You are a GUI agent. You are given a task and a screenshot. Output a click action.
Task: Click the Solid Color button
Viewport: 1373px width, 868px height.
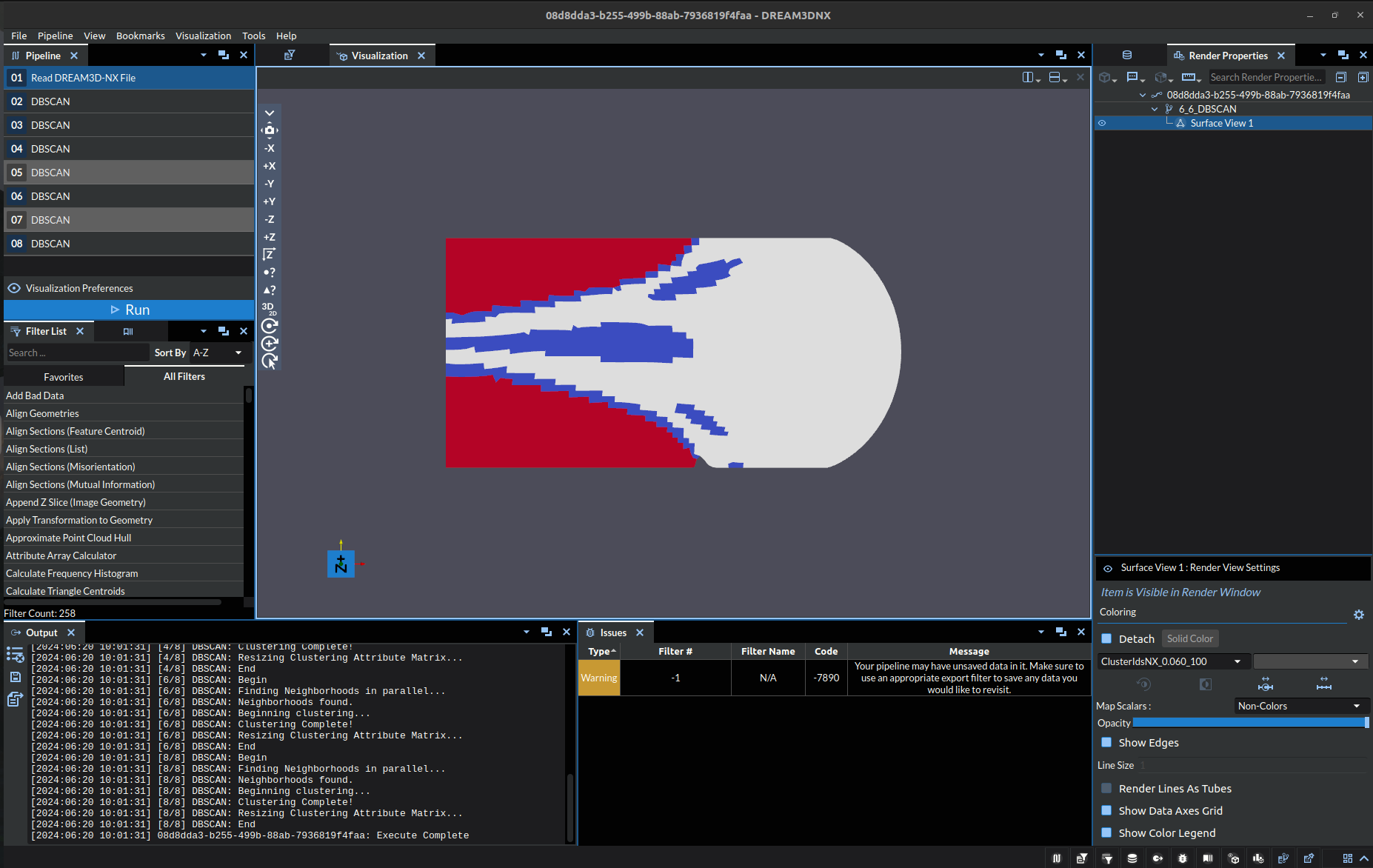1190,638
